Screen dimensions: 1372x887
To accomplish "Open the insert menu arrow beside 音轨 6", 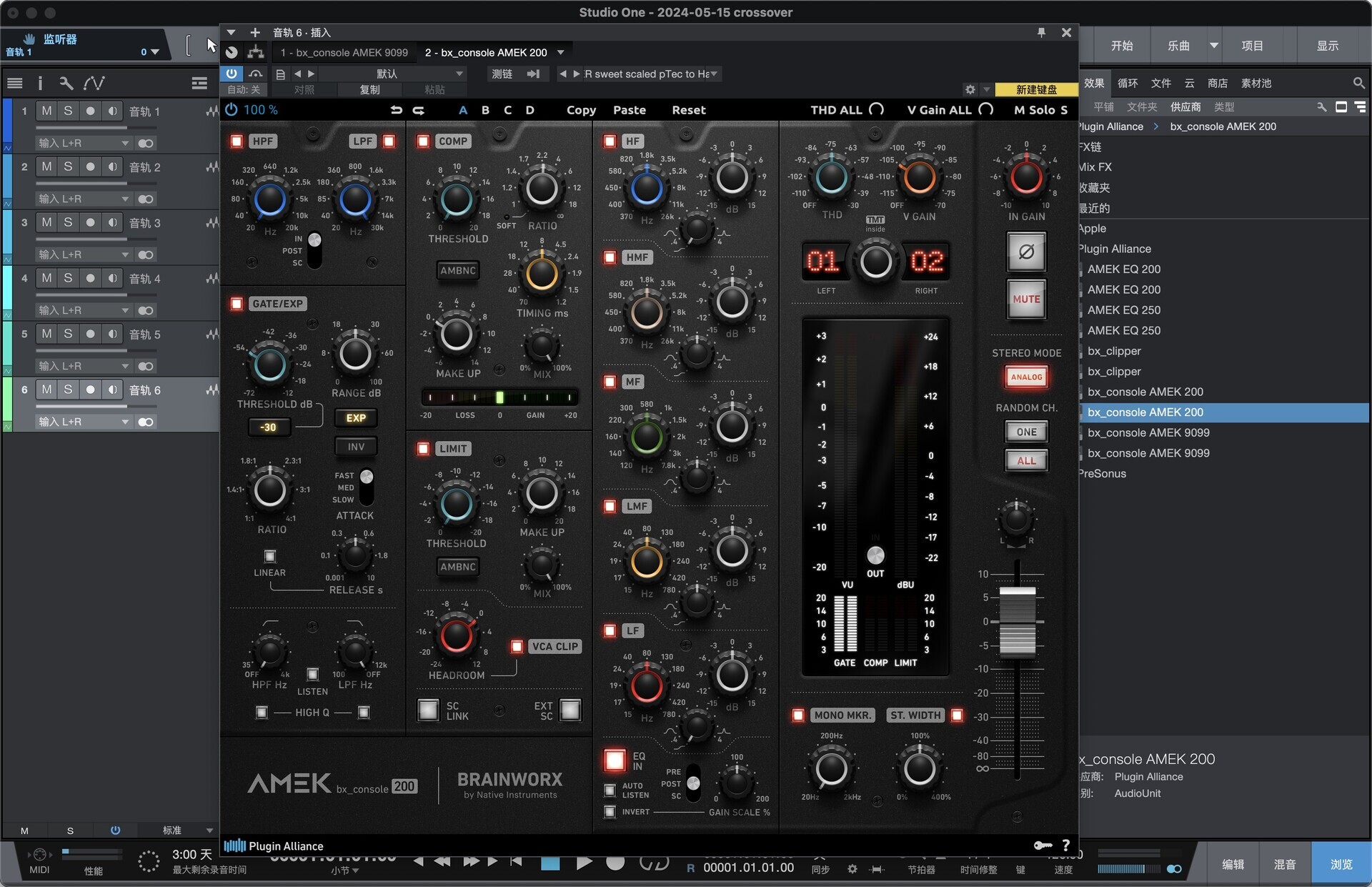I will 231,32.
